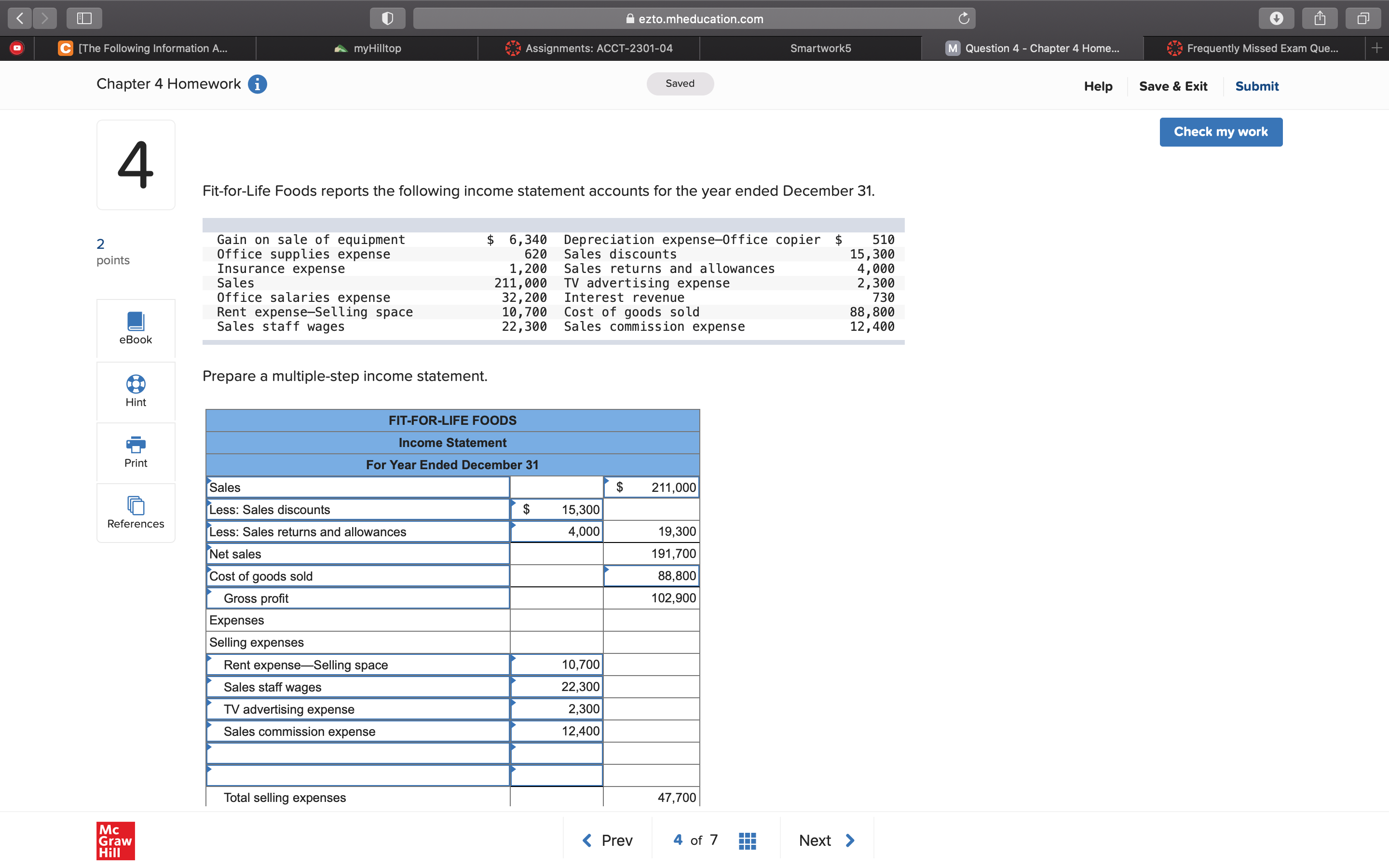The image size is (1389, 868).
Task: Click the browser page reload icon
Action: point(964,18)
